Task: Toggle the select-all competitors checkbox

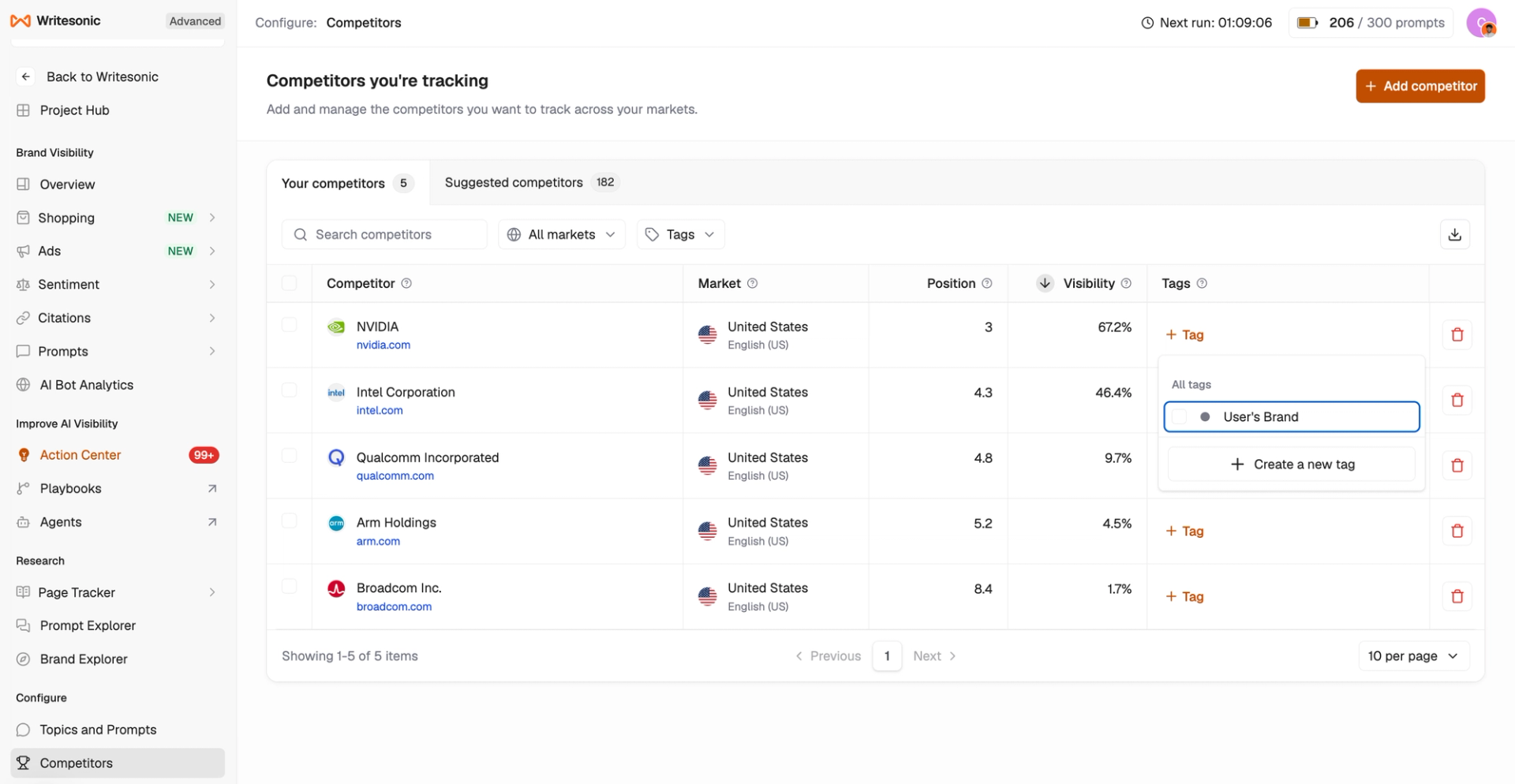Action: pyautogui.click(x=290, y=283)
